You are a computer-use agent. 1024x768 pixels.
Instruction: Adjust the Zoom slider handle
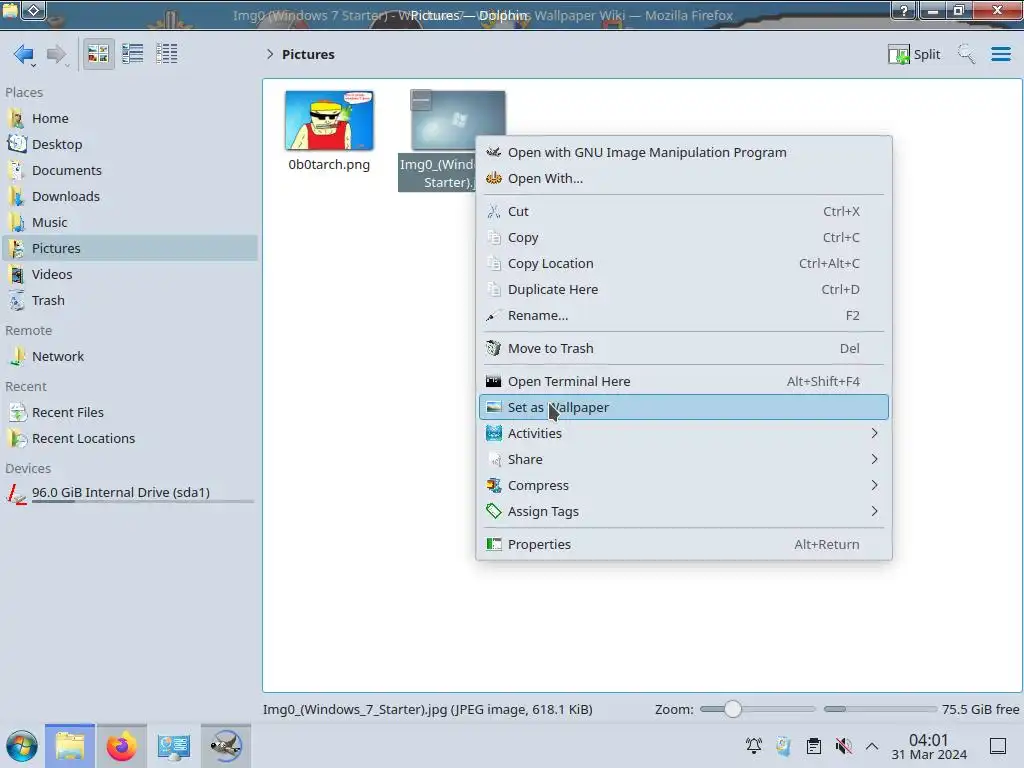click(x=733, y=709)
